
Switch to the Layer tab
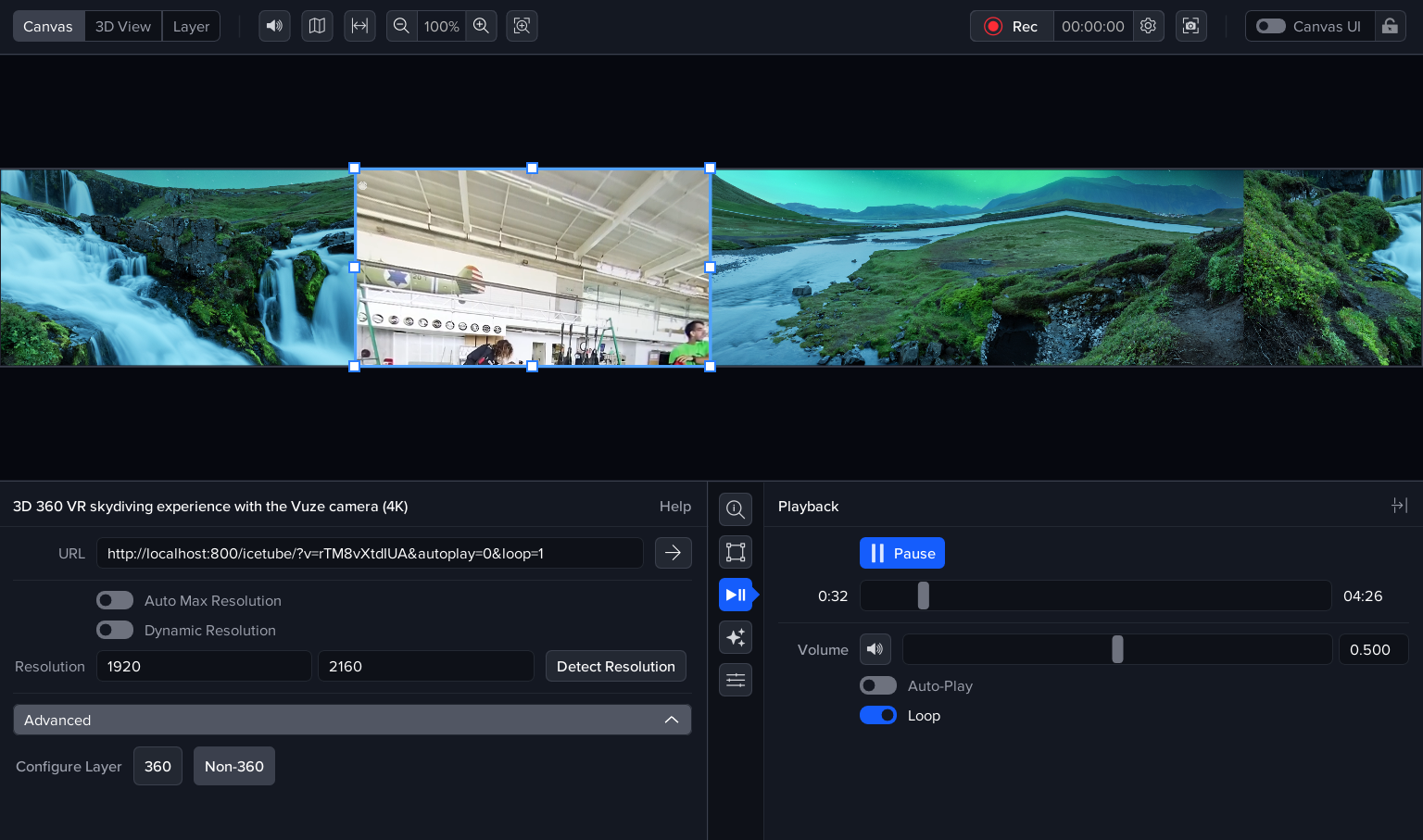191,26
